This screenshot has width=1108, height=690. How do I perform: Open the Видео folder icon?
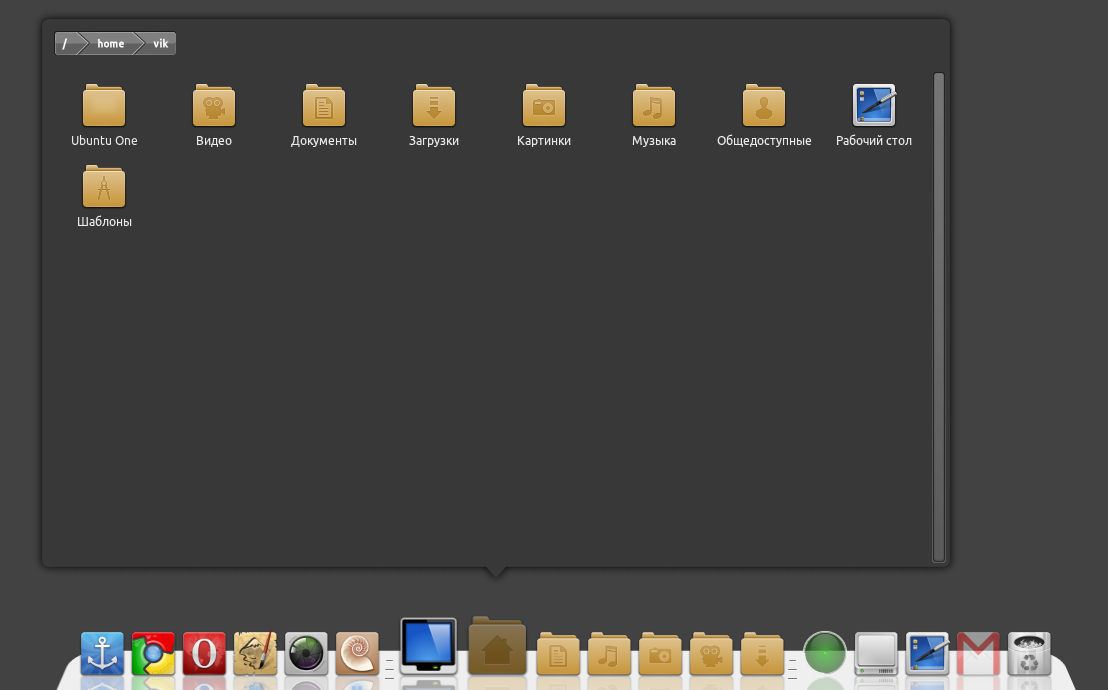[x=214, y=105]
